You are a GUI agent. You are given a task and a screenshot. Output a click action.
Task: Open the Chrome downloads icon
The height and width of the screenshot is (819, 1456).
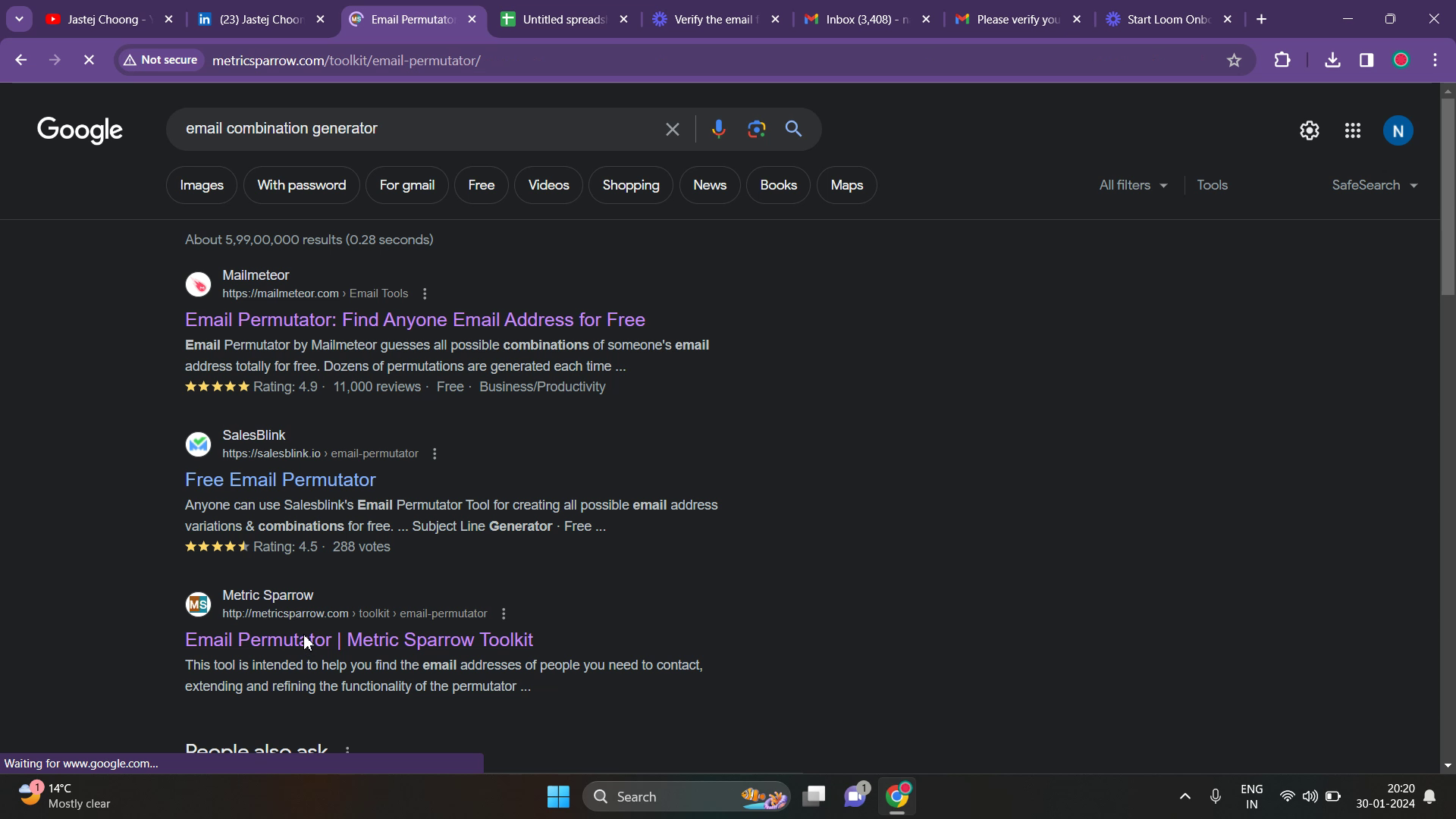(1332, 60)
